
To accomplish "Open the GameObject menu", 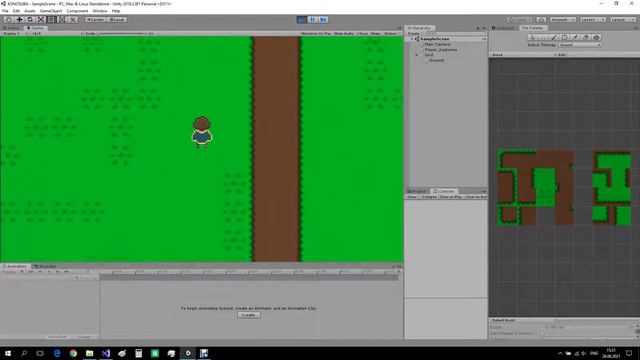I will click(x=51, y=11).
